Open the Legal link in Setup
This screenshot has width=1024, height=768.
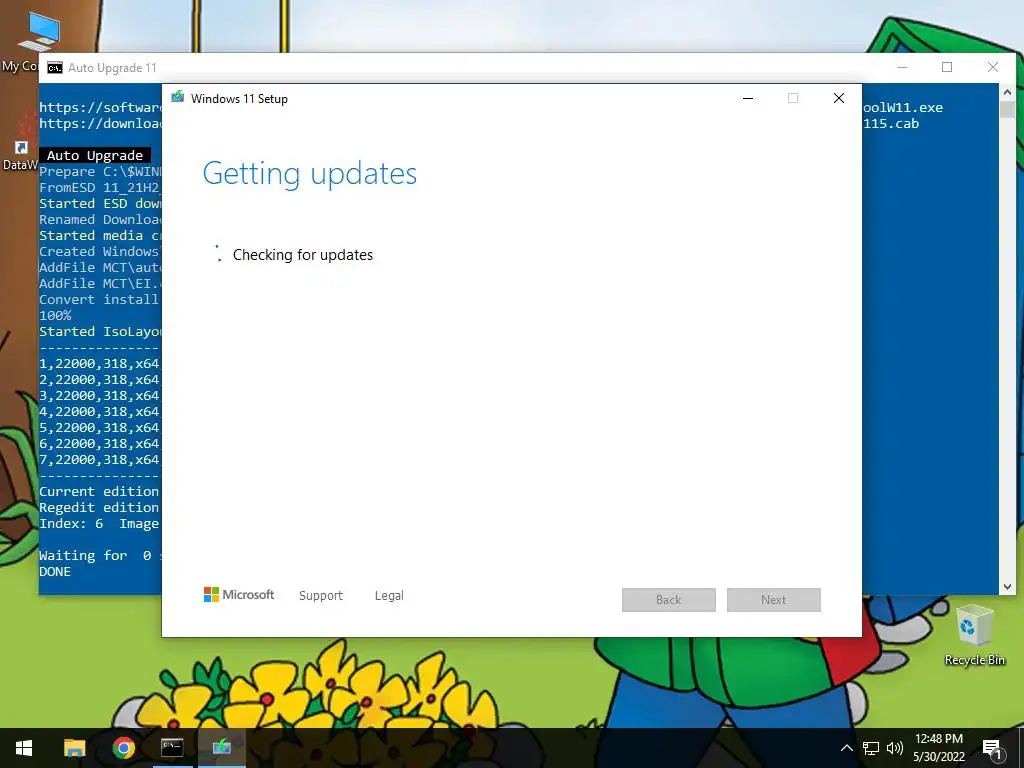pos(389,596)
